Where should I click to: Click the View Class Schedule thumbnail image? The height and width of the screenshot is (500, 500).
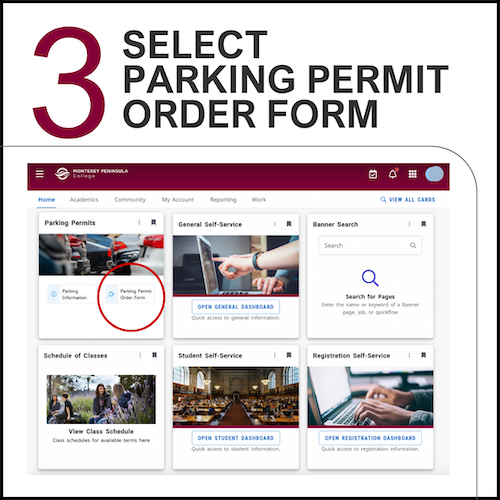click(x=101, y=399)
